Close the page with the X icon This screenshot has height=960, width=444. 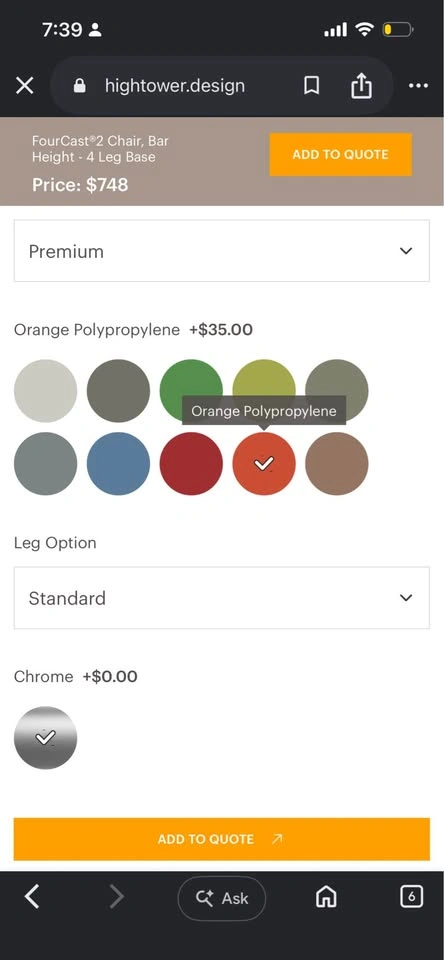point(24,86)
